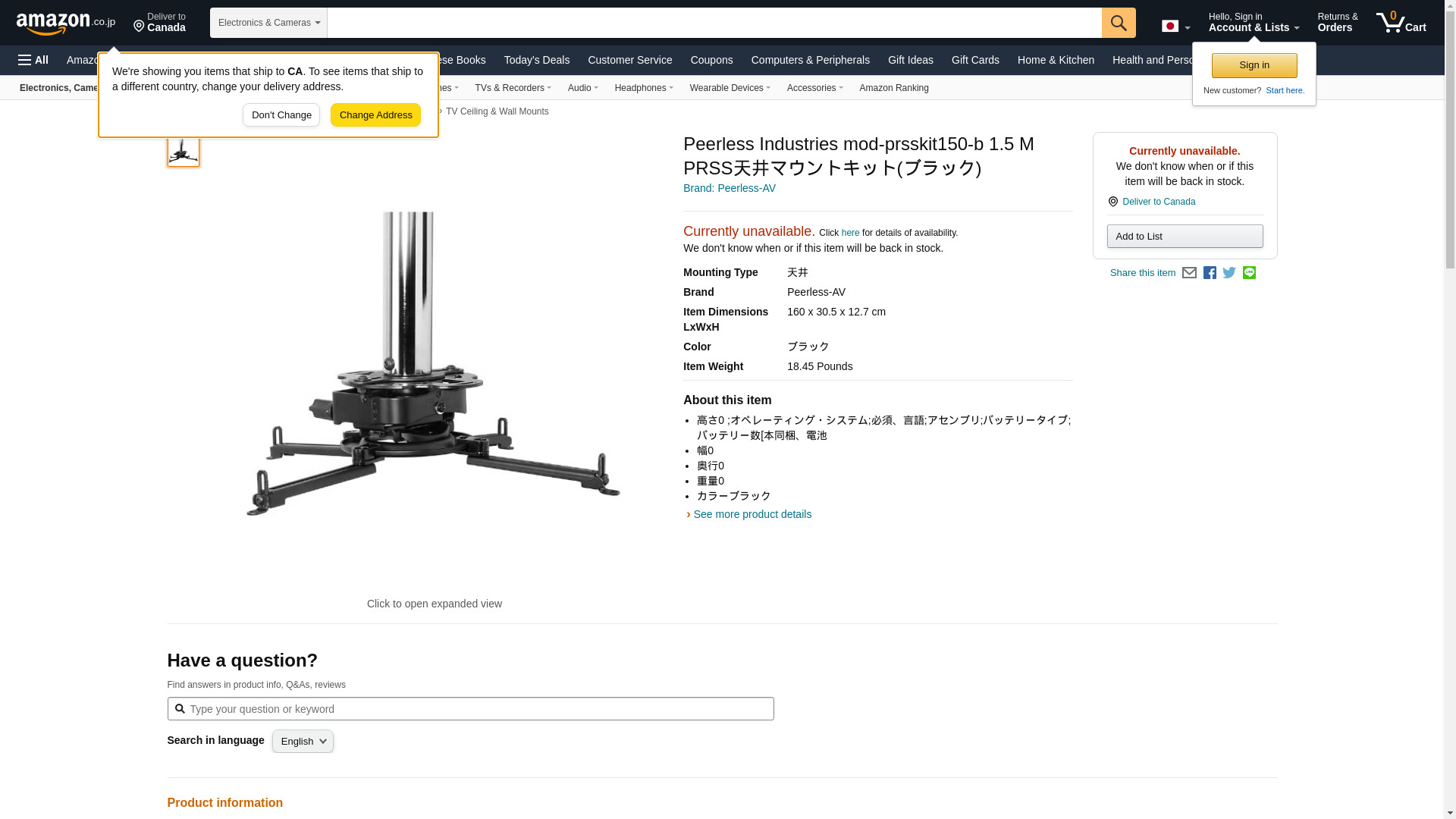
Task: Click the Amazon.co.jp logo
Action: tap(65, 23)
